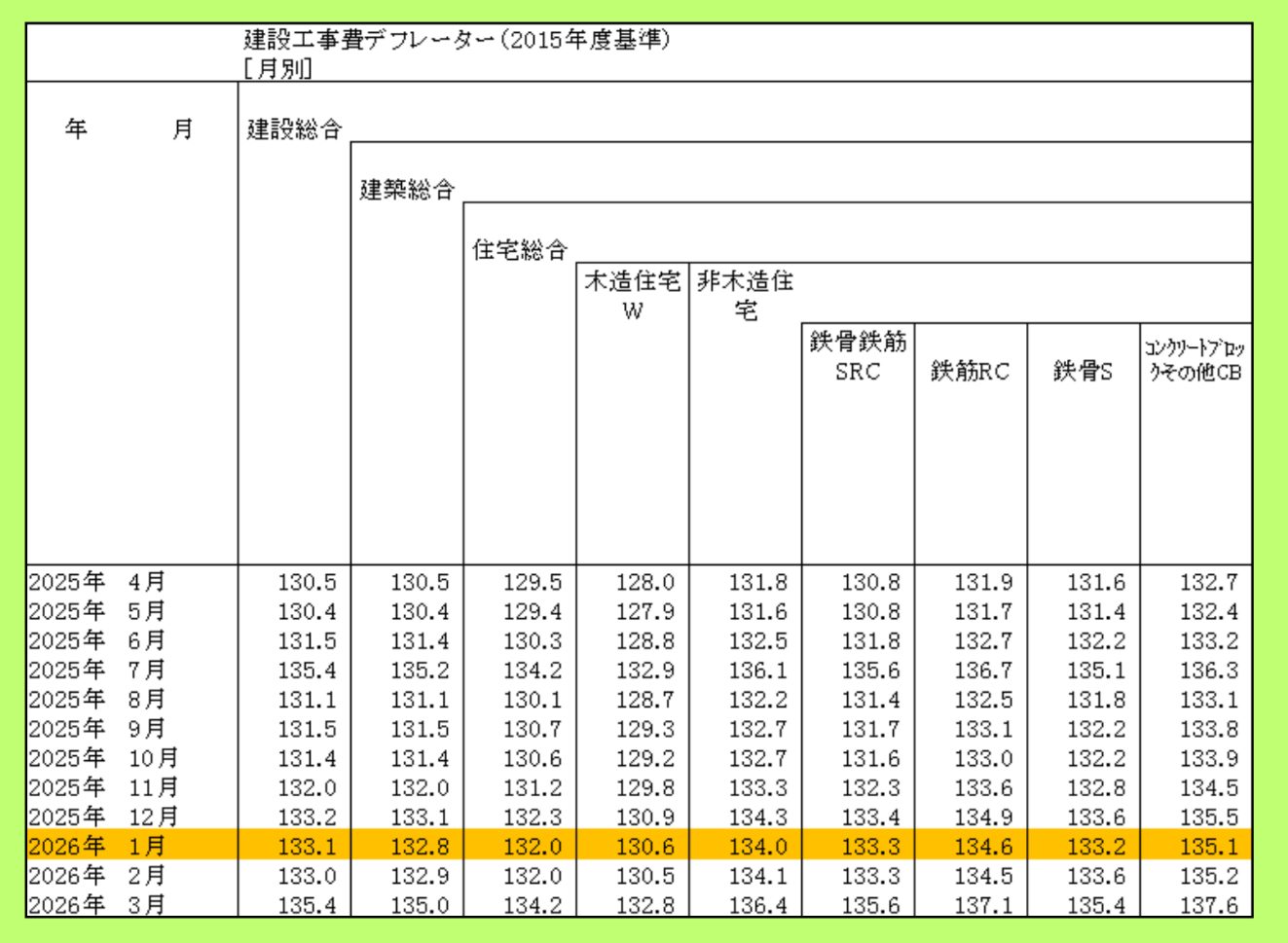Screen dimensions: 1288x943
Task: Click the title 建設工事費デフレーター(2015年度基準)
Action: click(x=457, y=40)
